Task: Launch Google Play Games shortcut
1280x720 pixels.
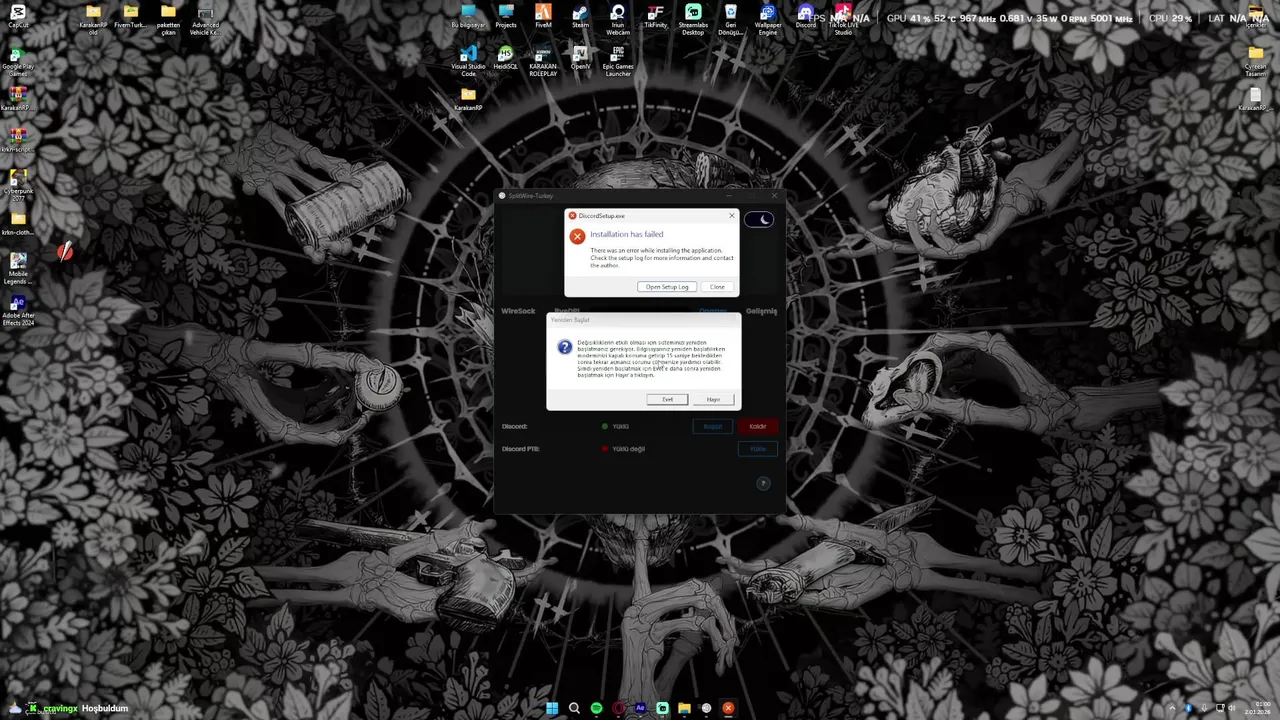Action: click(x=18, y=62)
